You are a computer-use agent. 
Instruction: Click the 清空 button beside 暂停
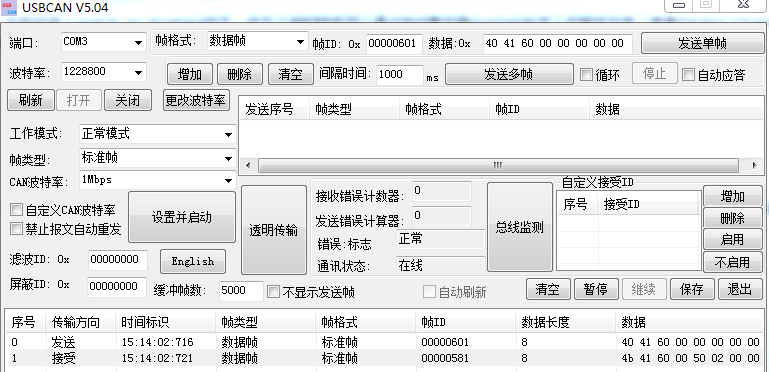(548, 289)
